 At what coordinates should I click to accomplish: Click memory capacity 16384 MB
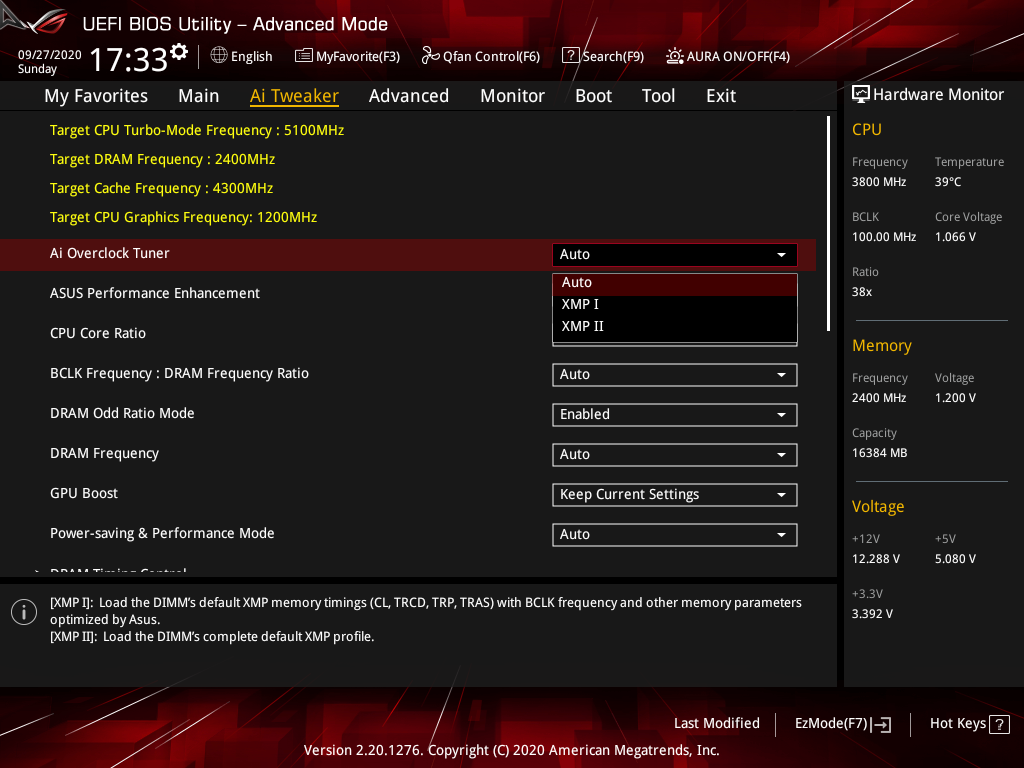pos(880,453)
